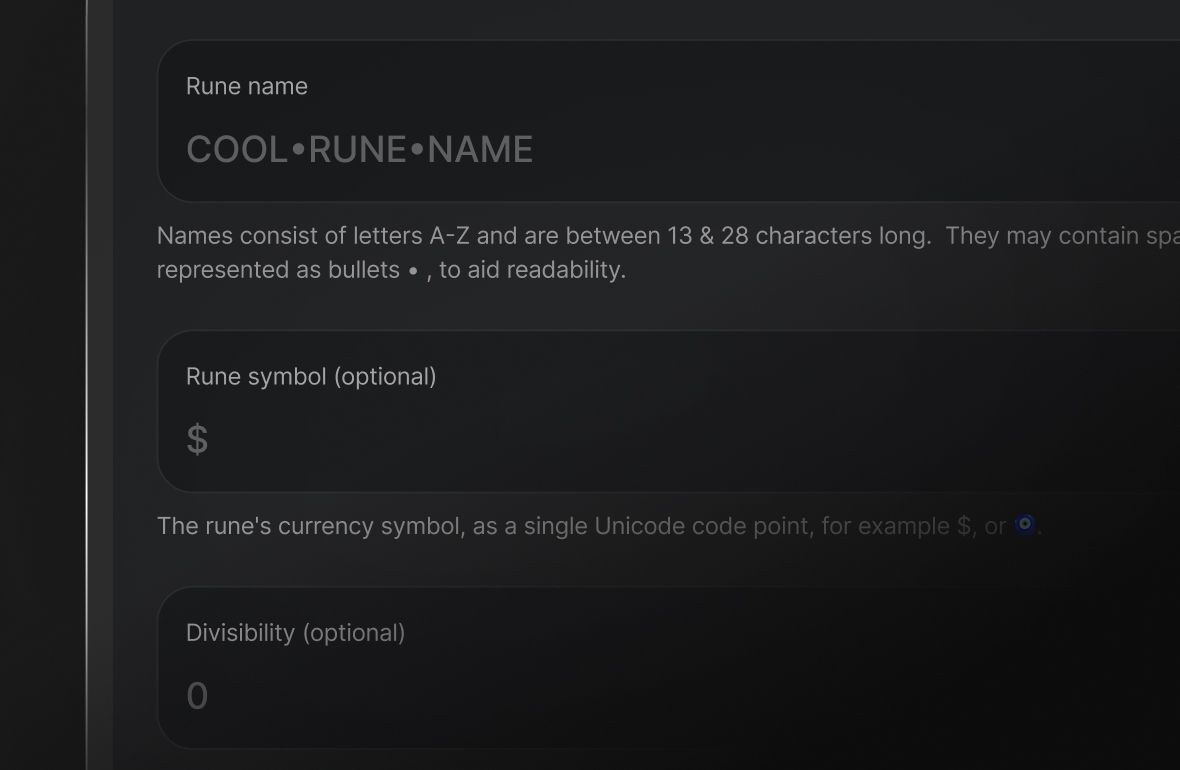Image resolution: width=1180 pixels, height=770 pixels.
Task: Click the "Divisibility (optional)" label
Action: tap(295, 633)
